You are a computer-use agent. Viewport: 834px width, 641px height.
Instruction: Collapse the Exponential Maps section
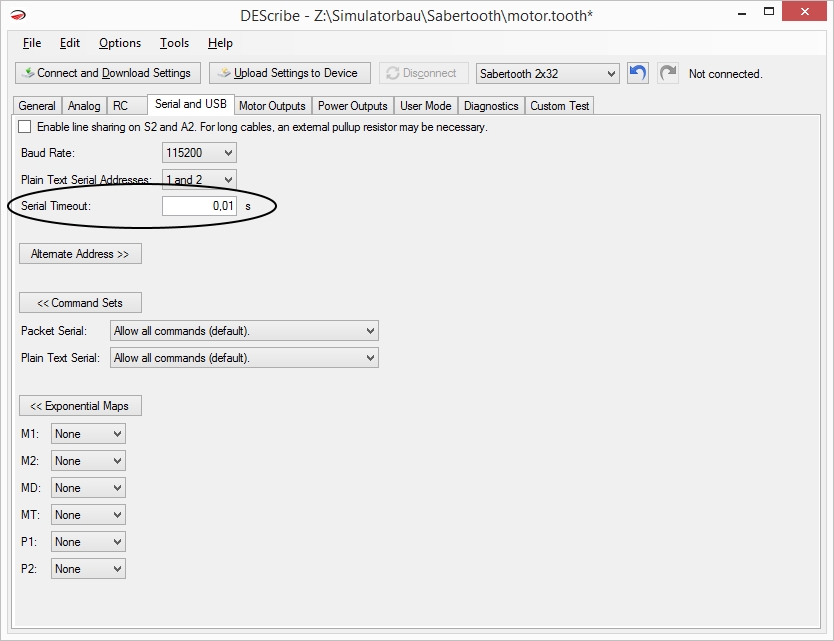[80, 406]
